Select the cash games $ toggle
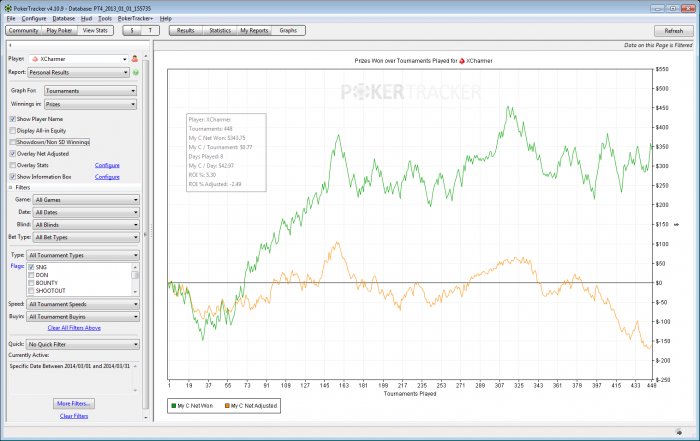 (132, 31)
